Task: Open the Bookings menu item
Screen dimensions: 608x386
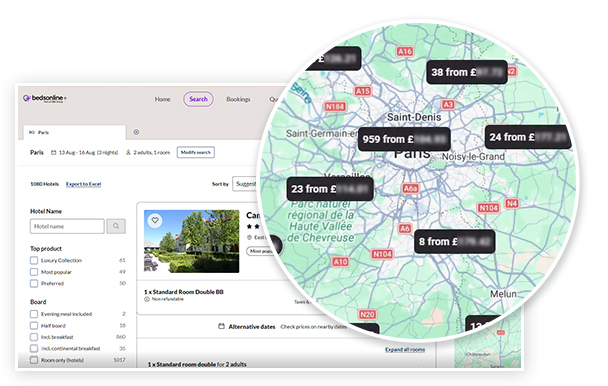Action: [238, 99]
